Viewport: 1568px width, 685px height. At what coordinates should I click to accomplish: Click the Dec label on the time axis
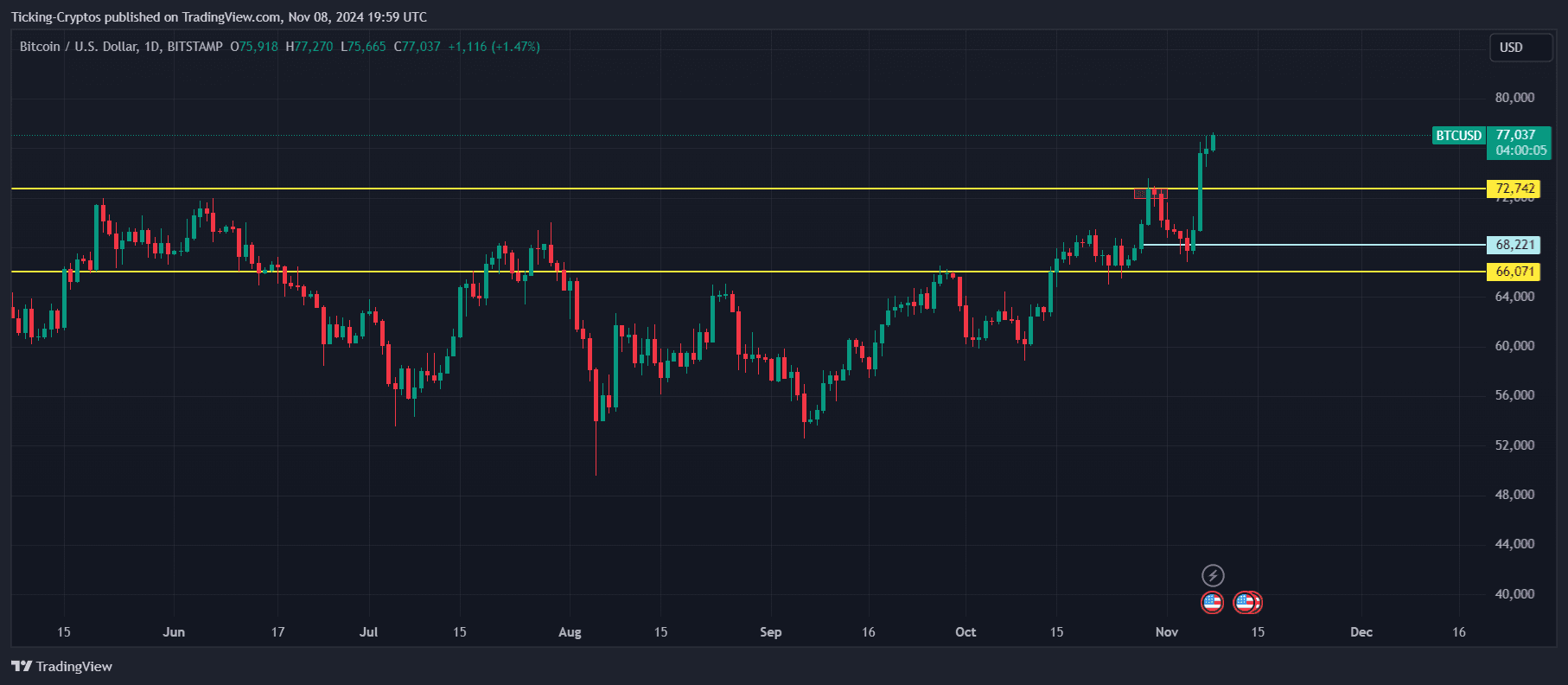pyautogui.click(x=1361, y=632)
